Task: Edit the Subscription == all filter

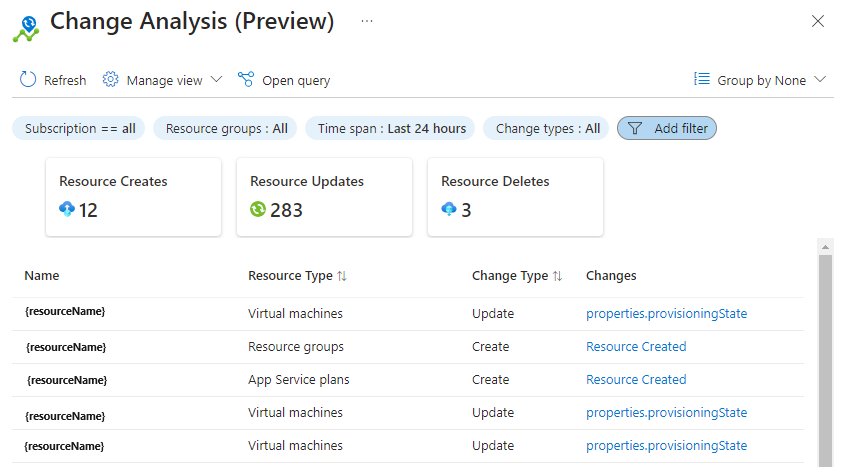Action: (79, 129)
